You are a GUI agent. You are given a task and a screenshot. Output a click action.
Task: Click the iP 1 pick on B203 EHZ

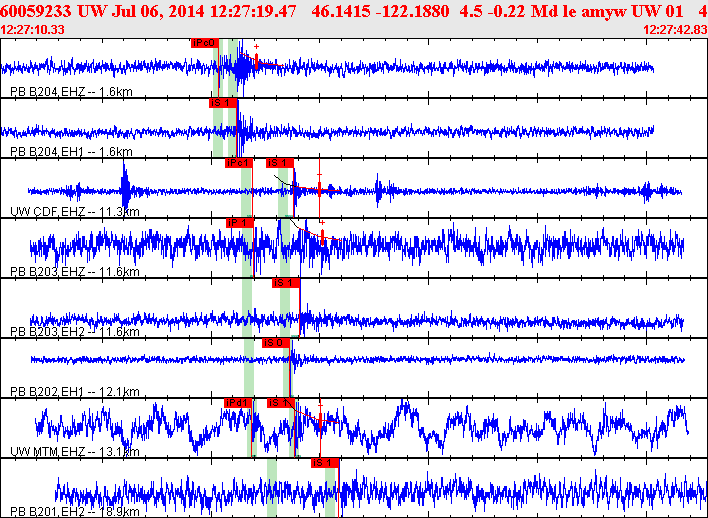(x=240, y=222)
